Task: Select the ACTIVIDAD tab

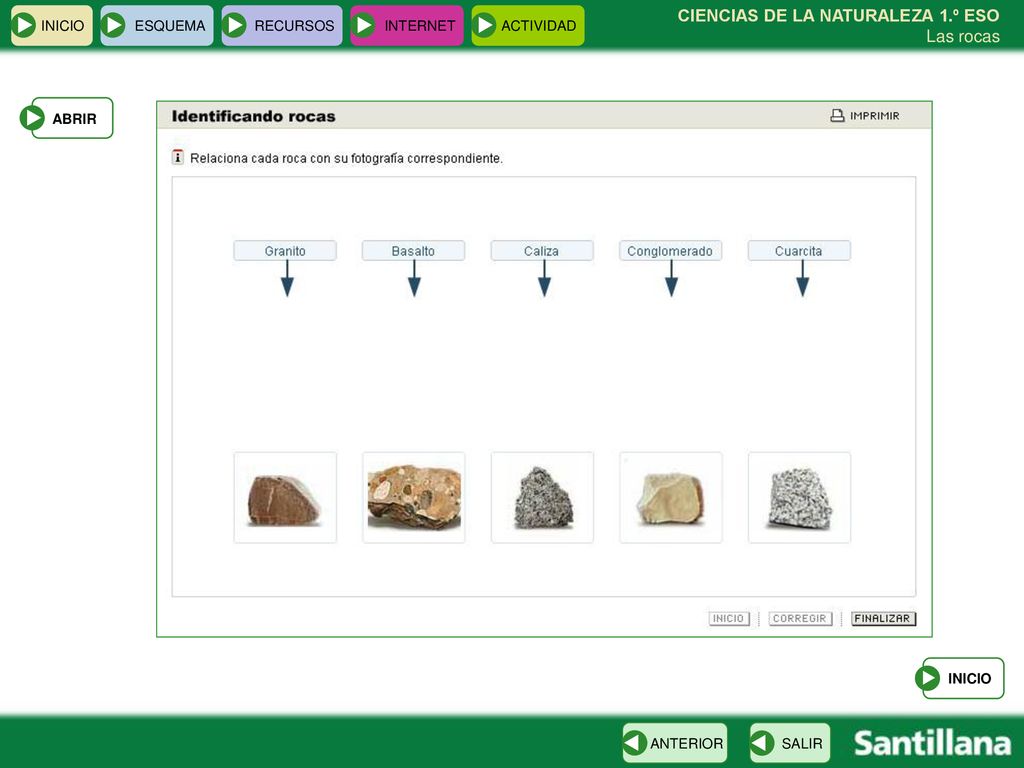Action: point(528,25)
